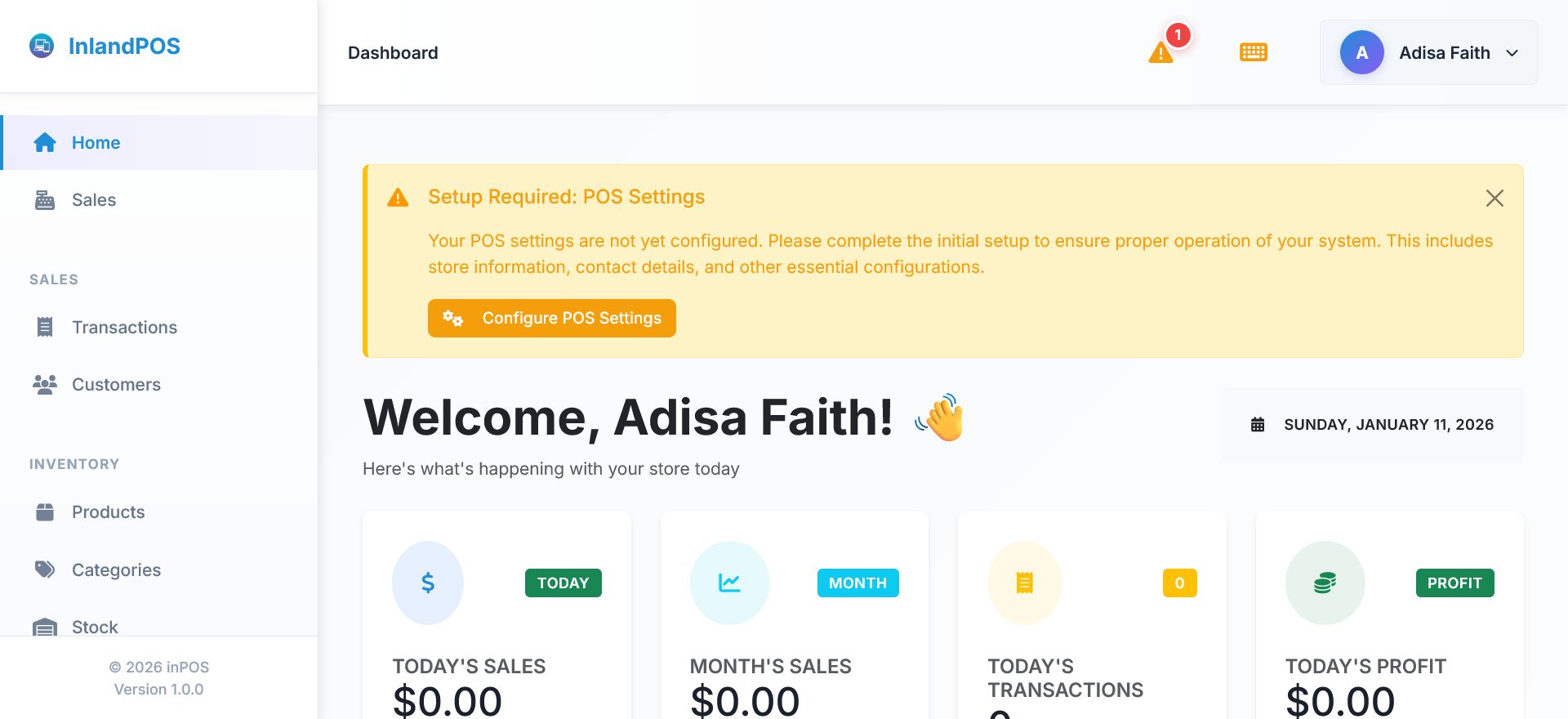Click the calendar icon beside the date

(x=1258, y=425)
